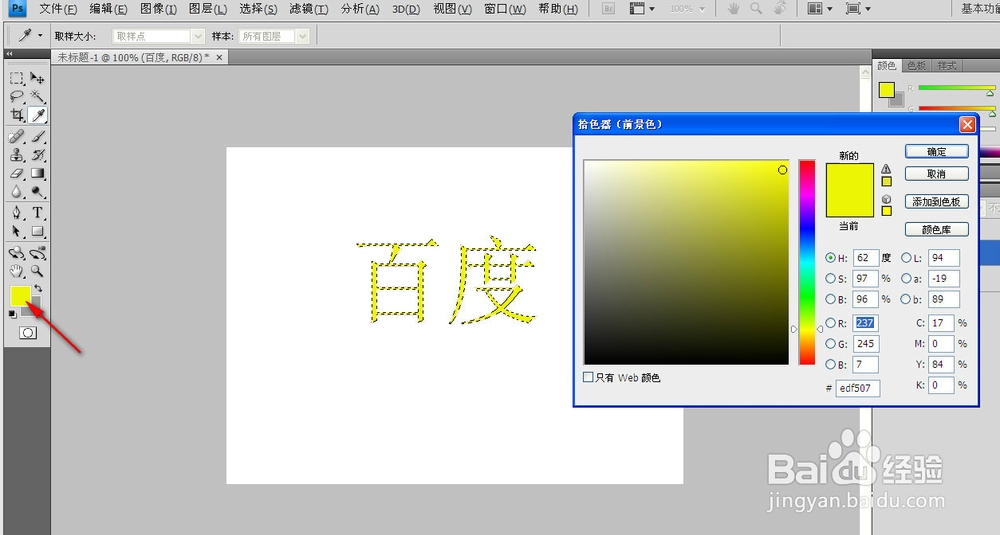Select the Lasso tool

pos(17,96)
